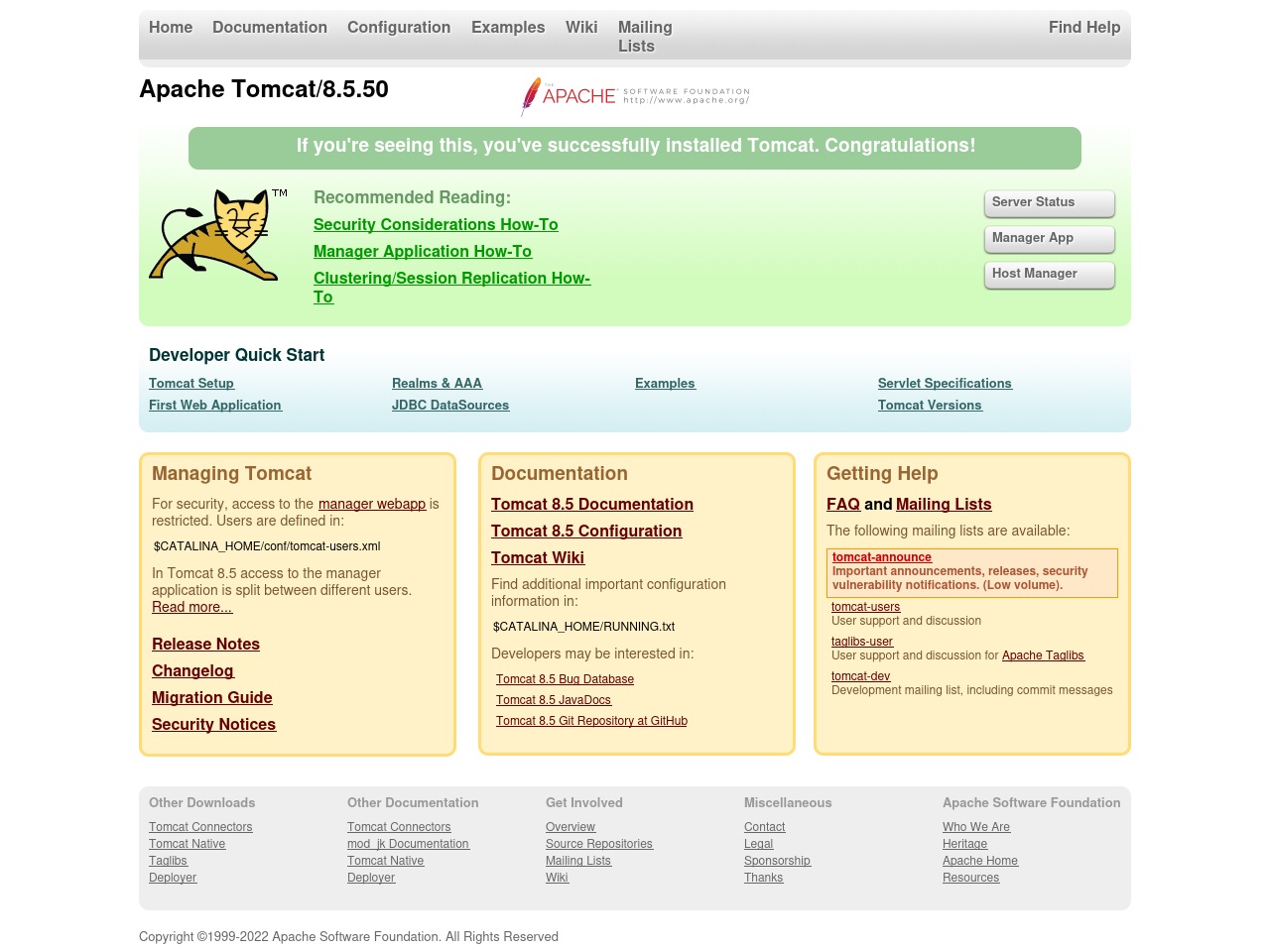Open Tomcat 8.5 JavaDocs link
This screenshot has height=952, width=1270.
point(554,700)
